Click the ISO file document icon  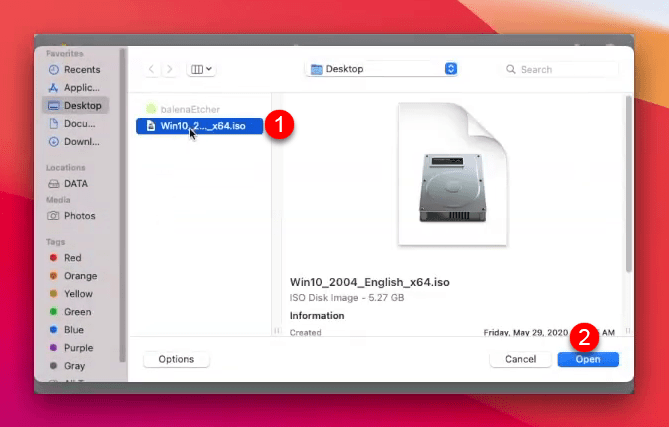point(151,126)
